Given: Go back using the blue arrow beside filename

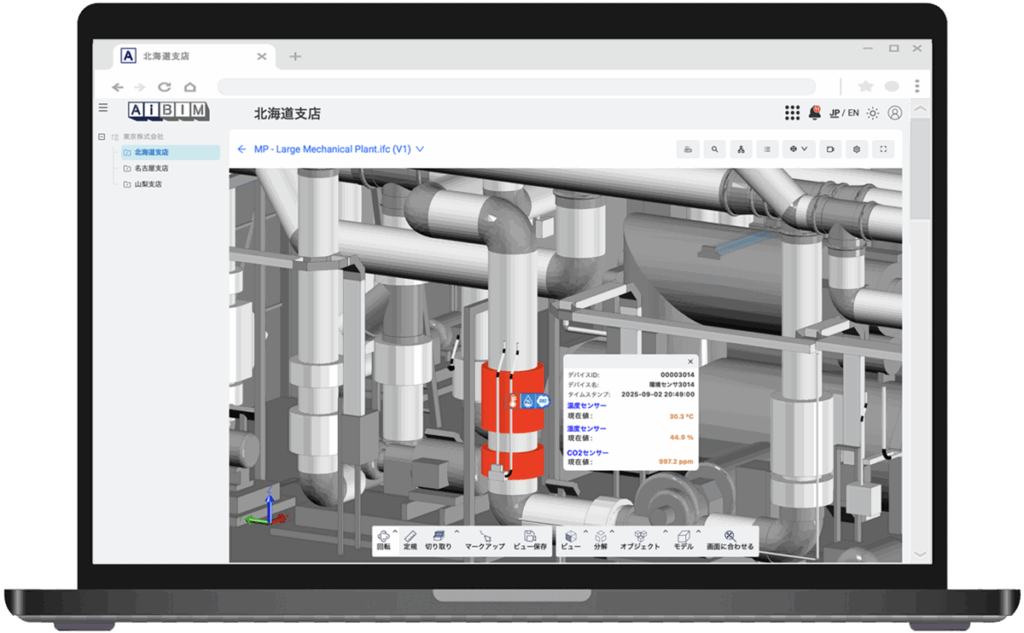Looking at the screenshot, I should pyautogui.click(x=241, y=149).
